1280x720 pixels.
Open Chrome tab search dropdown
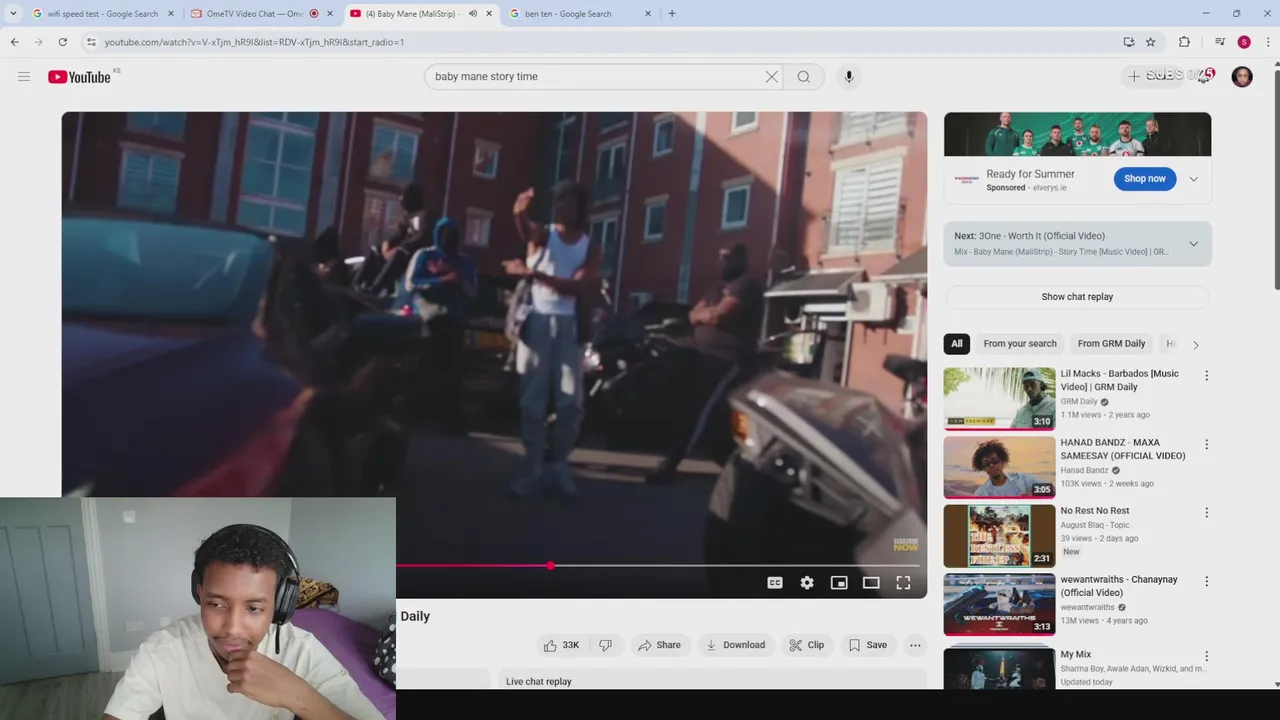coord(13,14)
